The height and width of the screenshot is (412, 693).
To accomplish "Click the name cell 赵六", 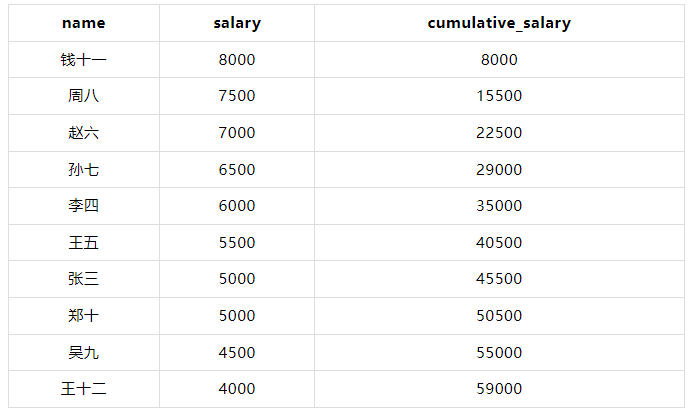I will 83,133.
